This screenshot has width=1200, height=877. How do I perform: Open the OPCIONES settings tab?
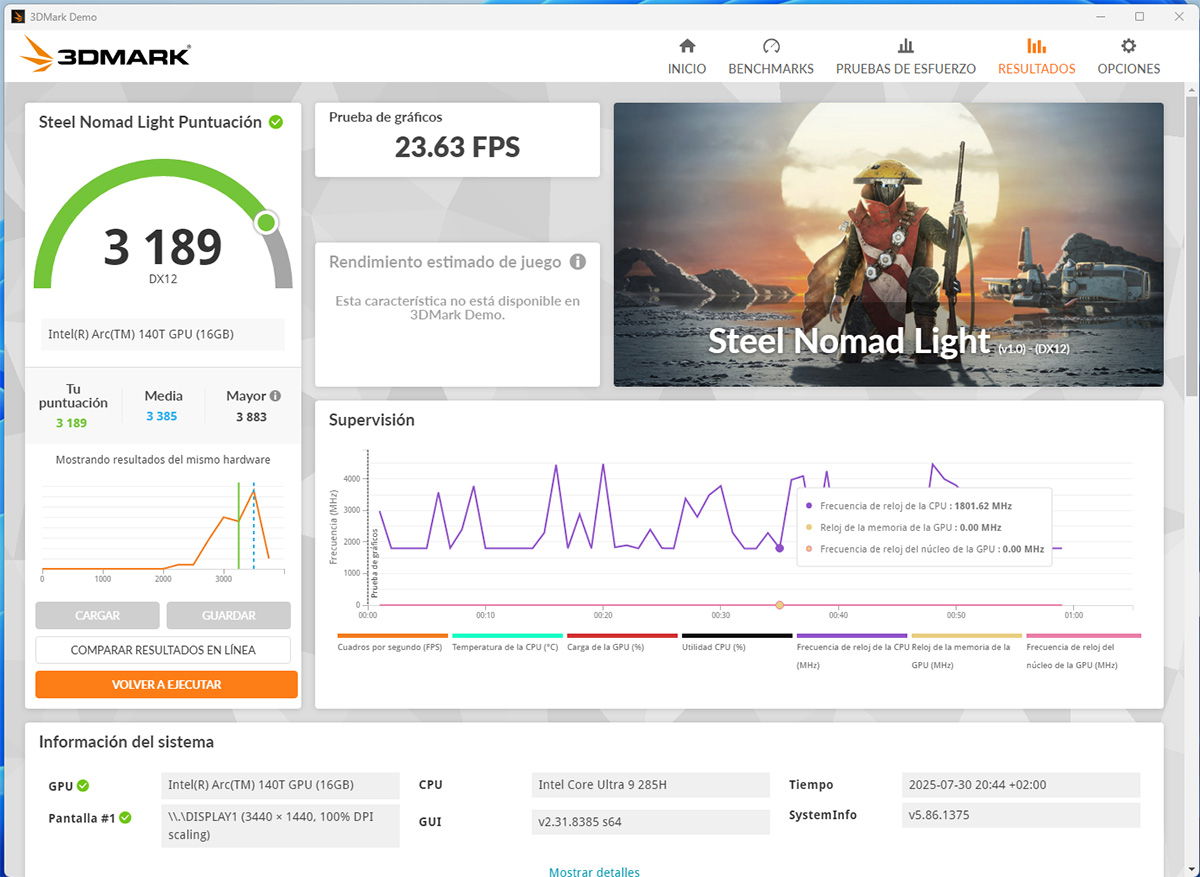tap(1129, 57)
